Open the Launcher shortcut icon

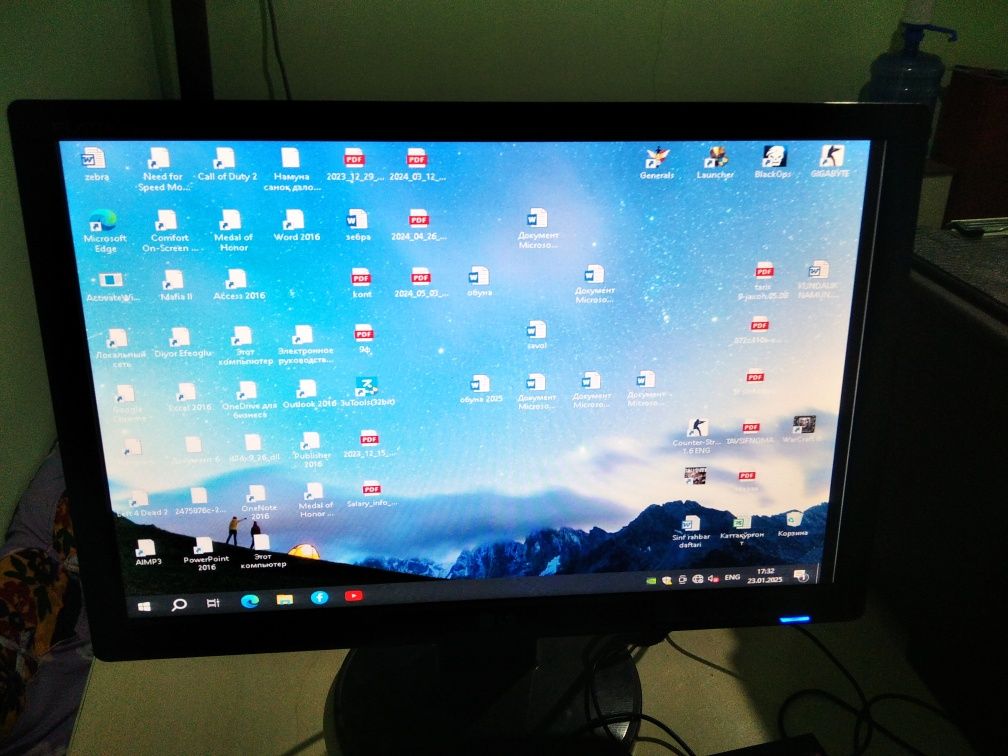[x=715, y=163]
